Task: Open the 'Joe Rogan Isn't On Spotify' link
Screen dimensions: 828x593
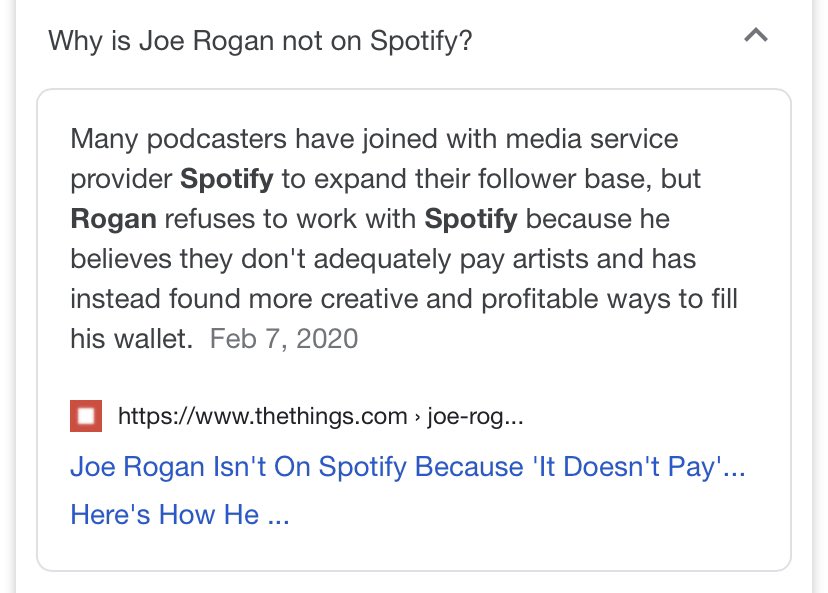Action: [408, 467]
